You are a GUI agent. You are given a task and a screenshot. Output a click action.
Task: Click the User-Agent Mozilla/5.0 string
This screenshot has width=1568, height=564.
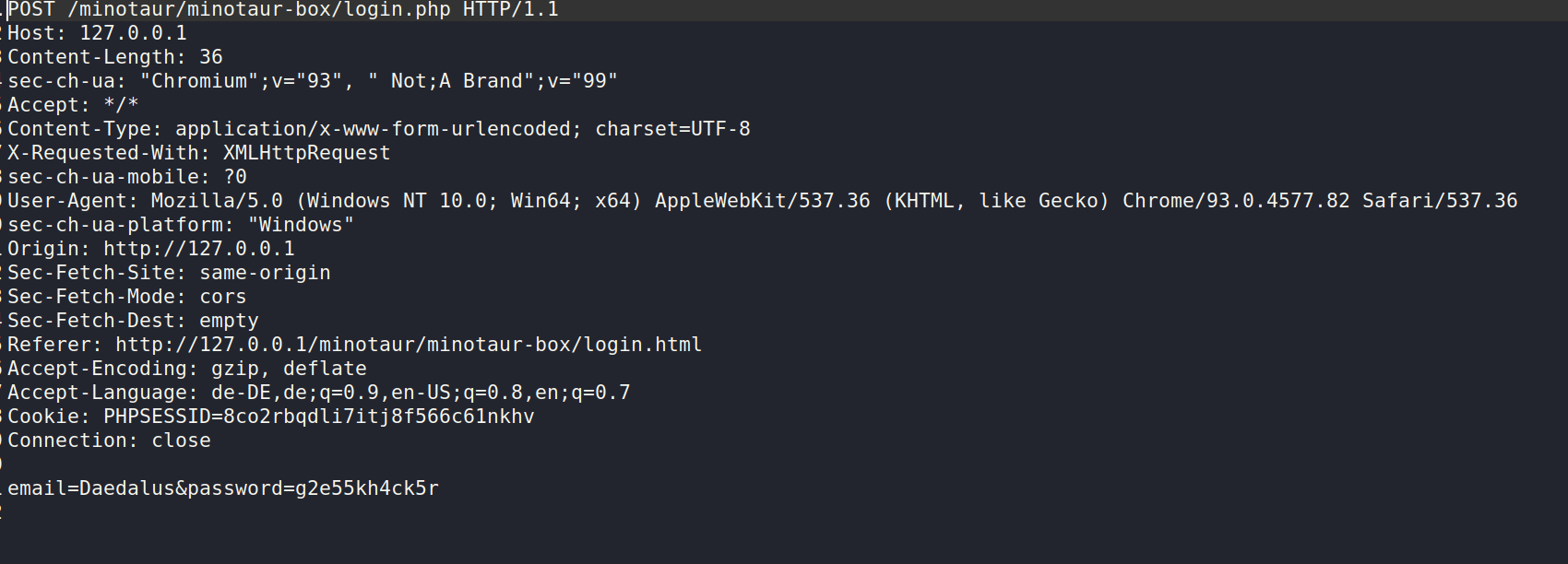tap(217, 202)
